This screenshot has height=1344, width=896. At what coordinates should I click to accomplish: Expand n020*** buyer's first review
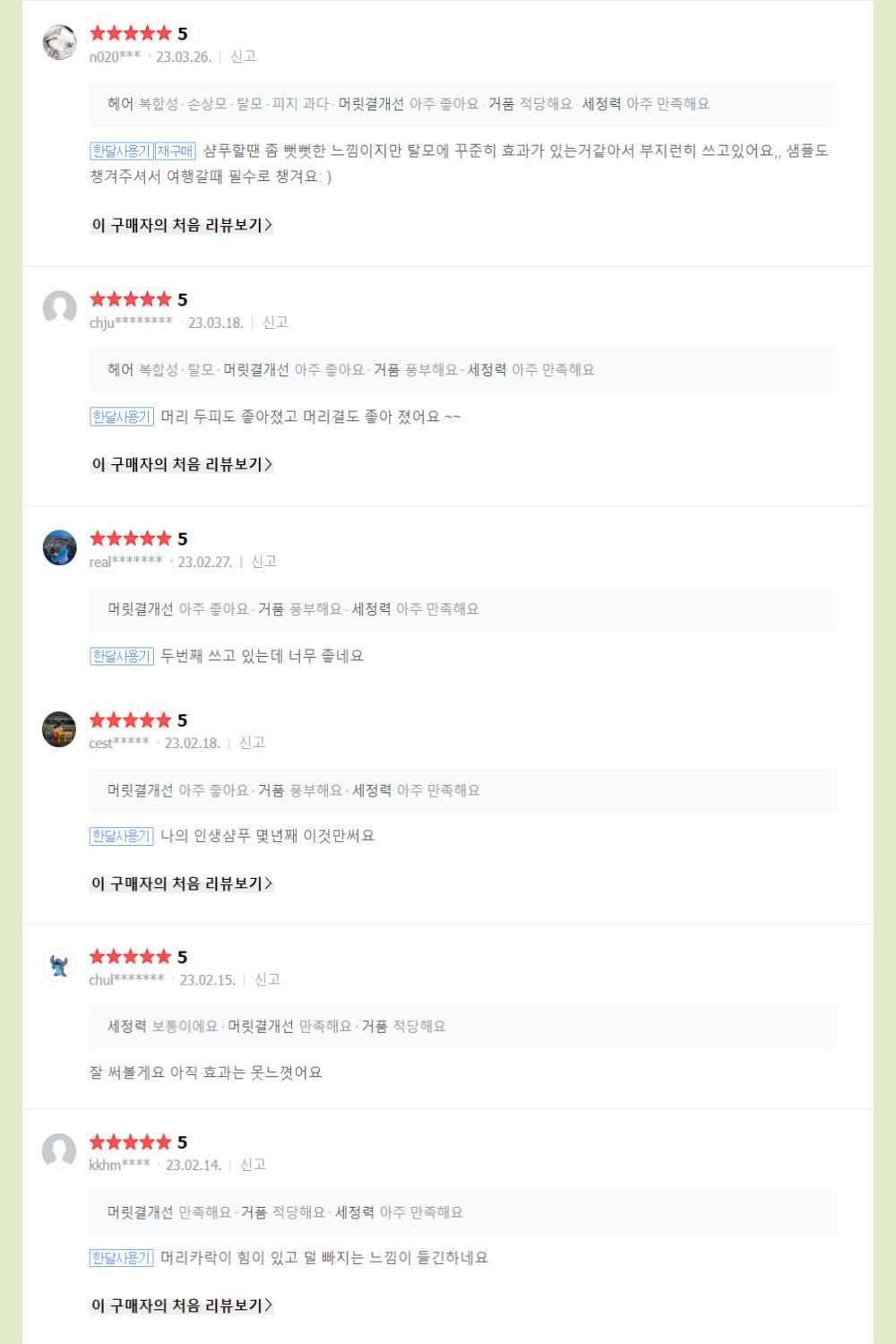pyautogui.click(x=182, y=225)
